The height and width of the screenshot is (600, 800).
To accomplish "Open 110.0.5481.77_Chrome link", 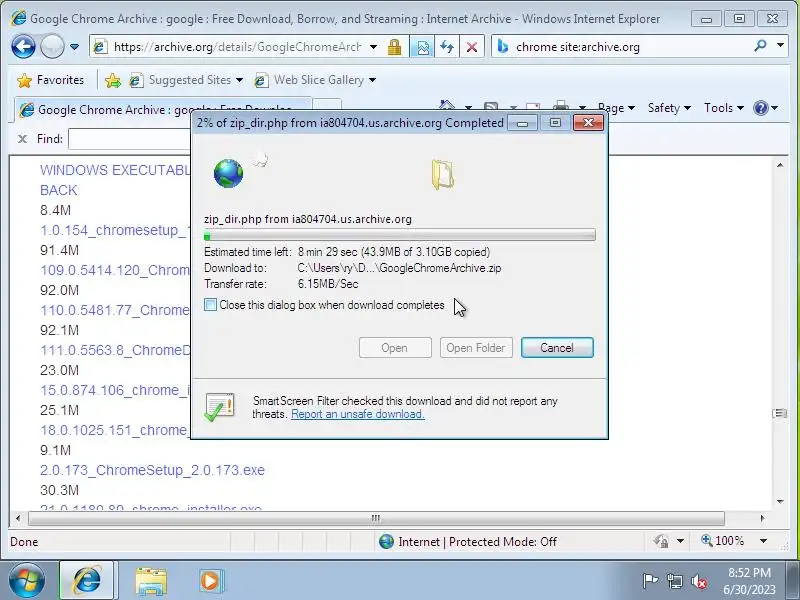I will (115, 310).
